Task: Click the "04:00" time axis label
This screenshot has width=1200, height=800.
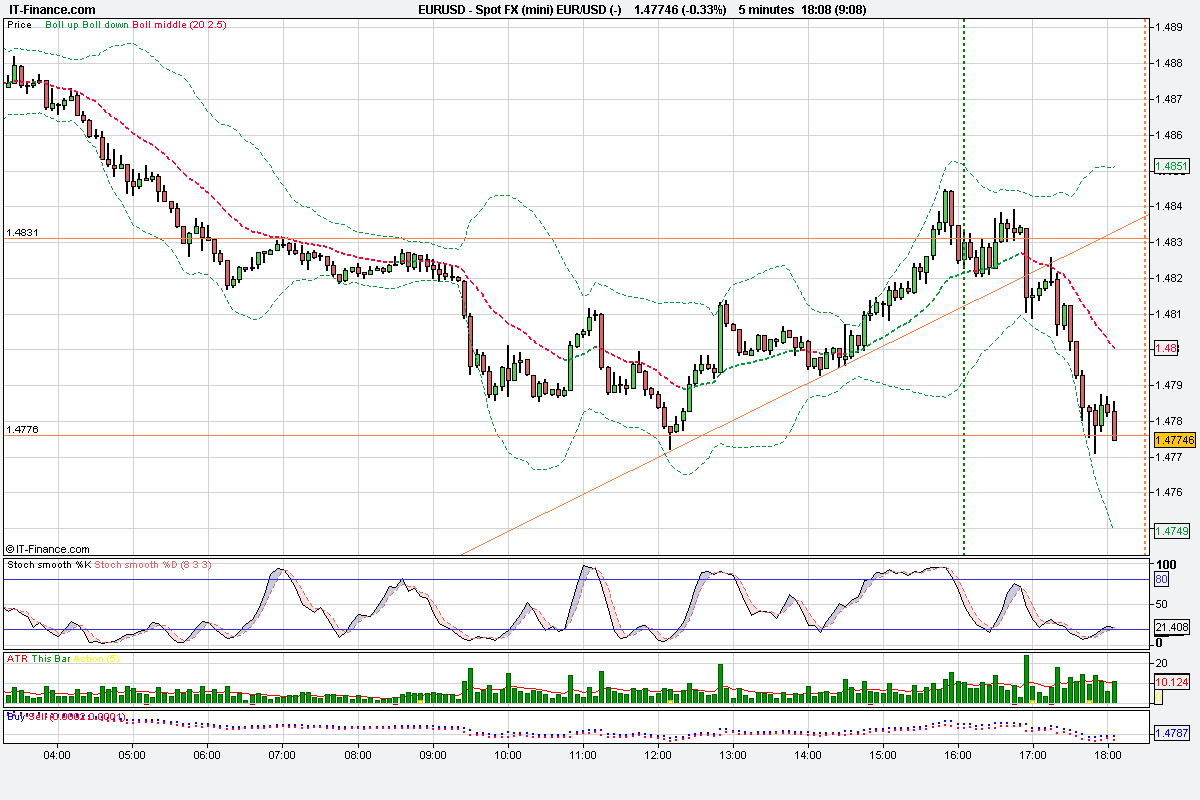Action: pos(57,754)
